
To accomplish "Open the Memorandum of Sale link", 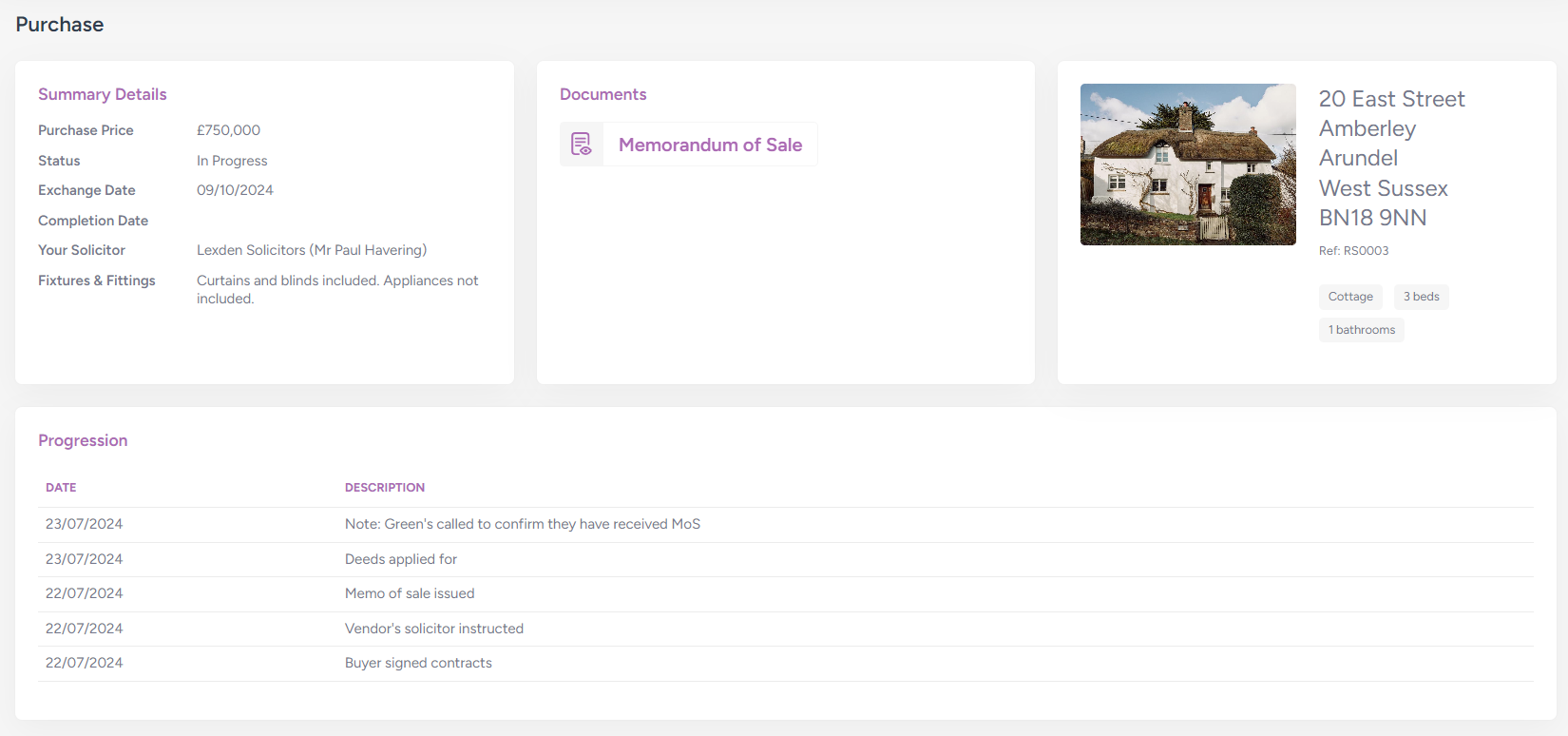I will coord(710,145).
